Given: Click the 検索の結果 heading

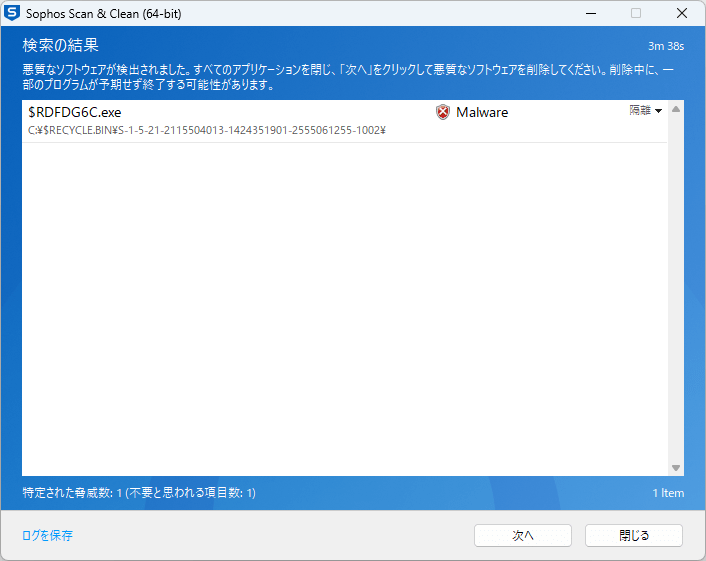Looking at the screenshot, I should [60, 45].
